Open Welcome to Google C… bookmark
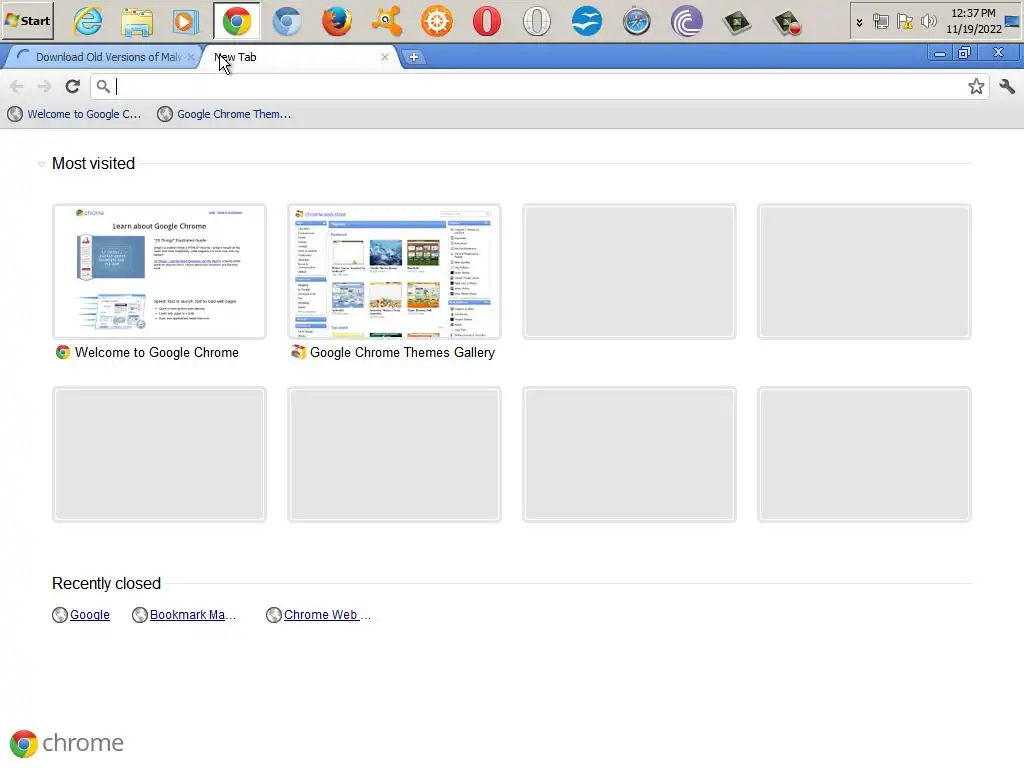Viewport: 1024px width, 768px height. (x=74, y=114)
